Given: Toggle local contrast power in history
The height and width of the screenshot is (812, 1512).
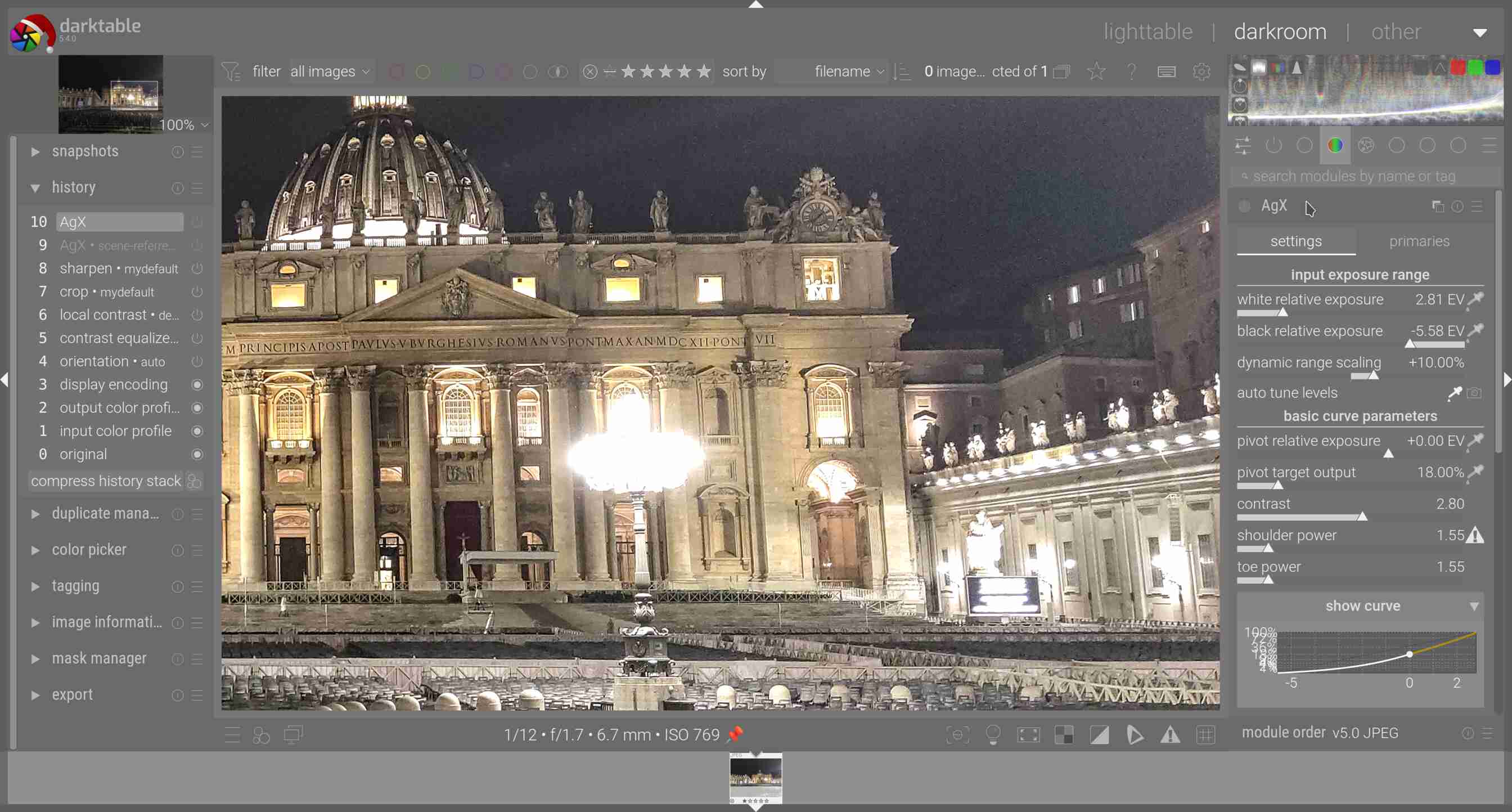Looking at the screenshot, I should (197, 315).
